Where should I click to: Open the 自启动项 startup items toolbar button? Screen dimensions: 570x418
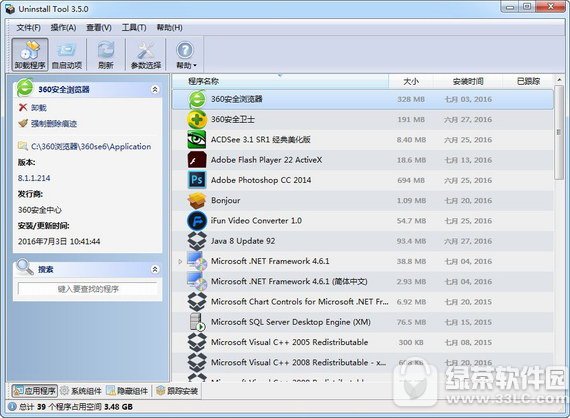pyautogui.click(x=67, y=55)
